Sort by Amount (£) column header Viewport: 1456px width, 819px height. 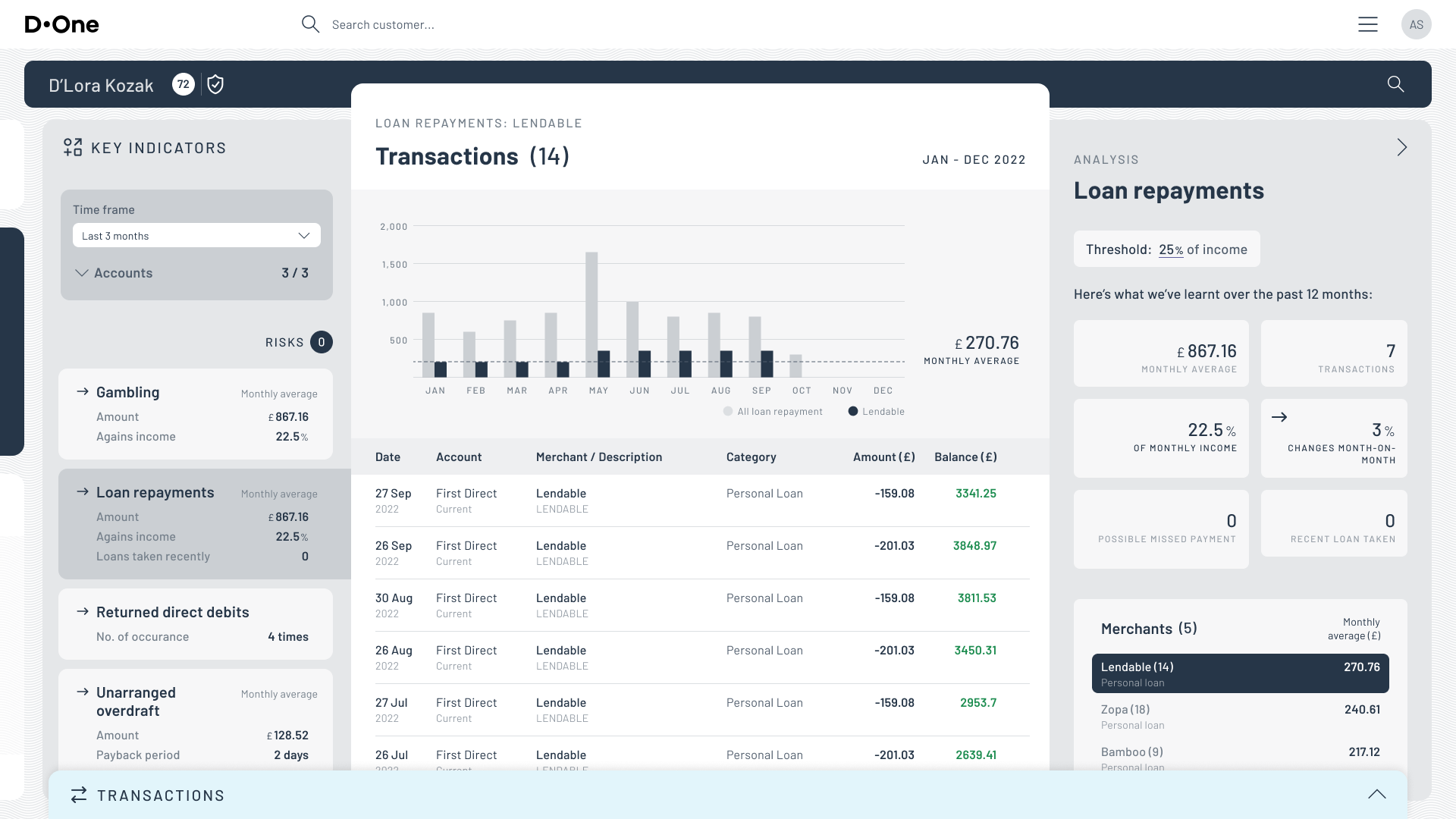point(884,457)
